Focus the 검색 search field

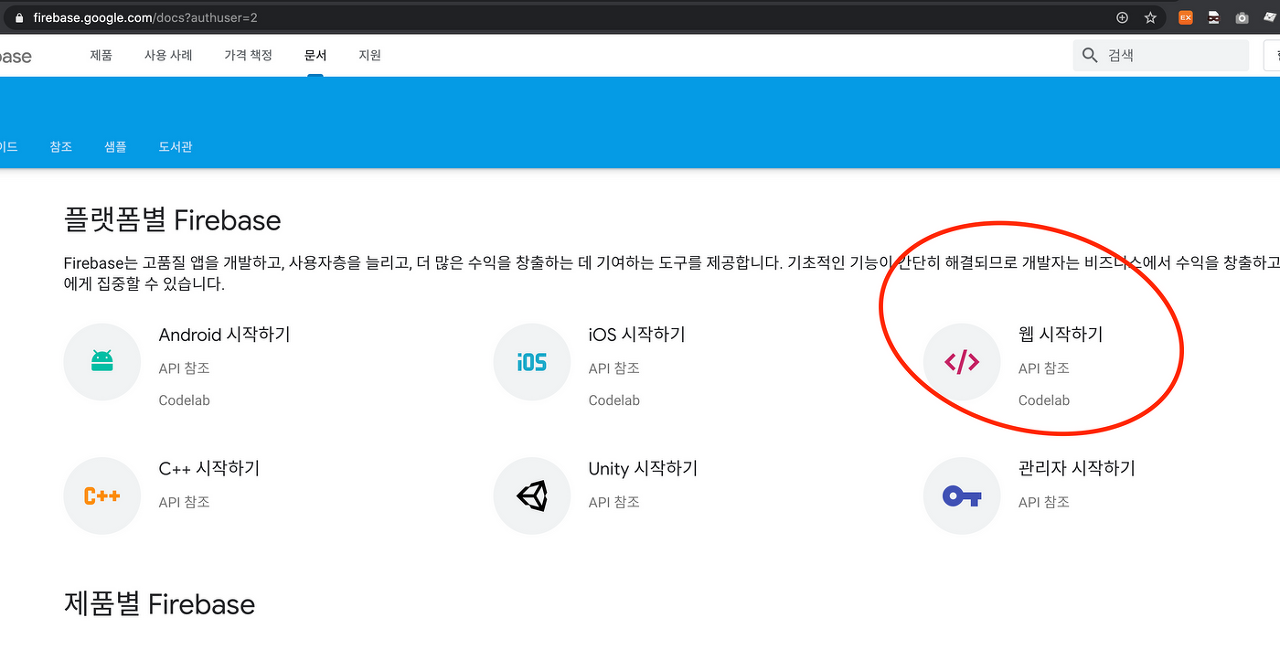click(1161, 55)
